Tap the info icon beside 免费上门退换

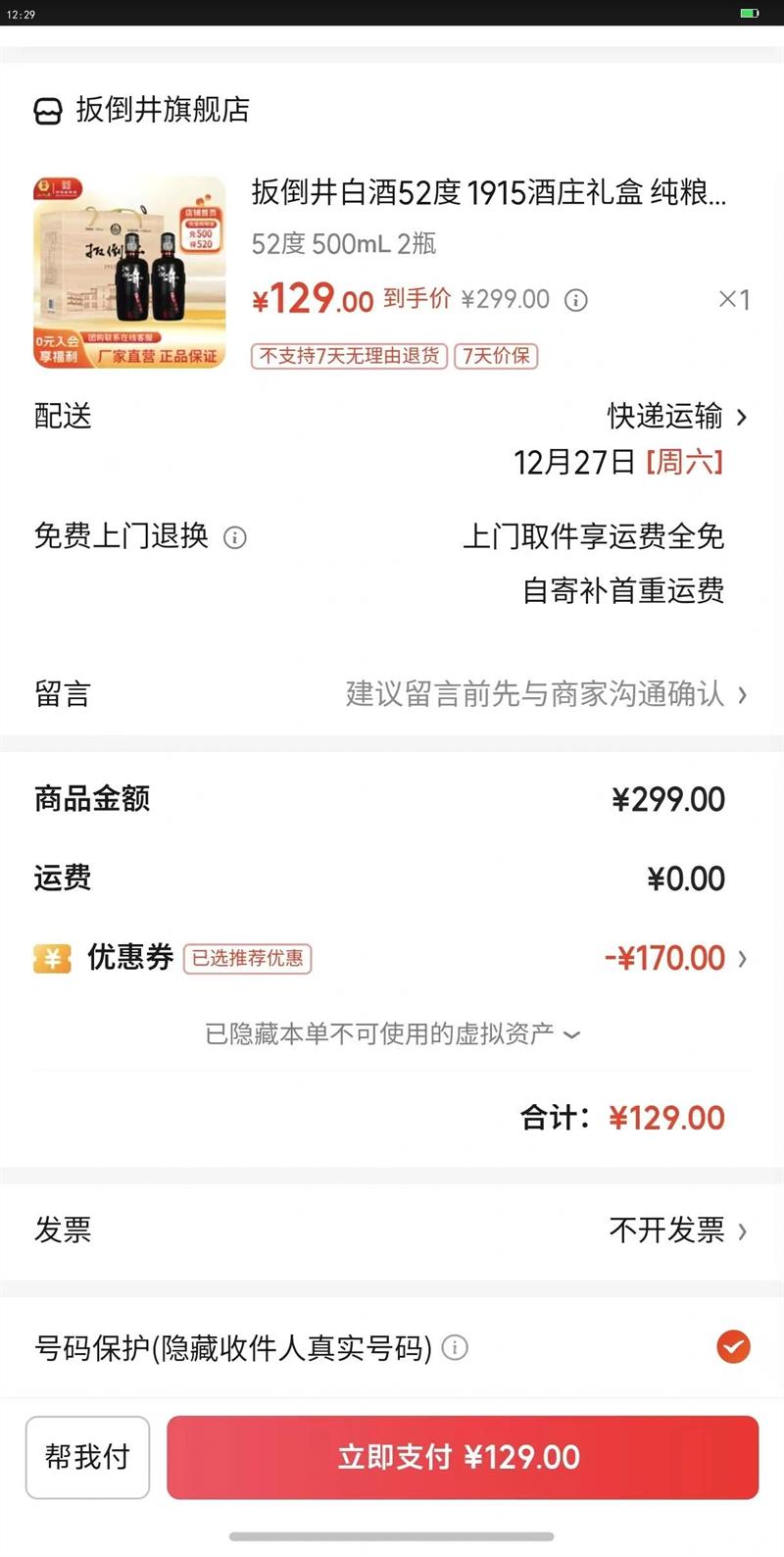point(235,537)
